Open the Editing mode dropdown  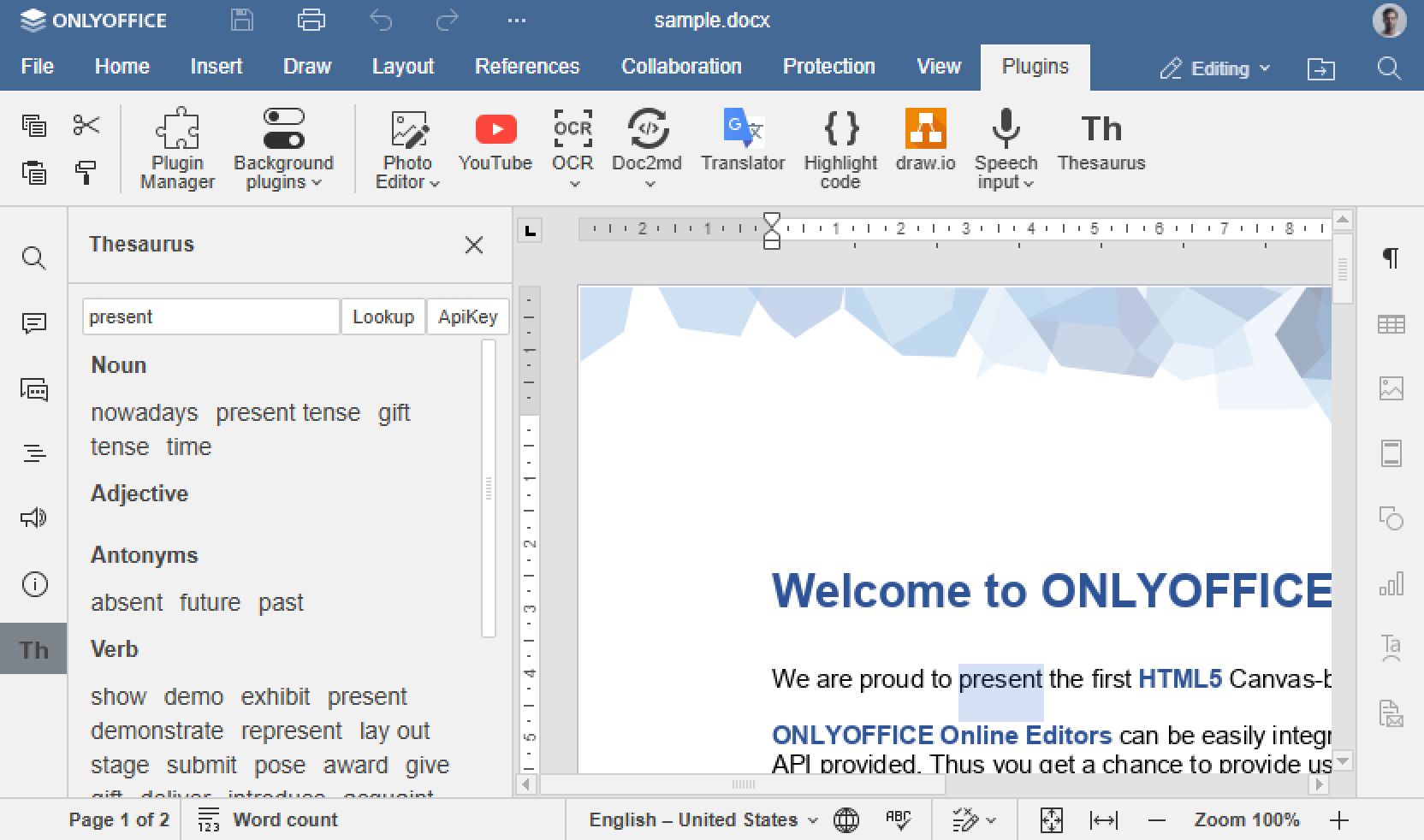(x=1215, y=68)
